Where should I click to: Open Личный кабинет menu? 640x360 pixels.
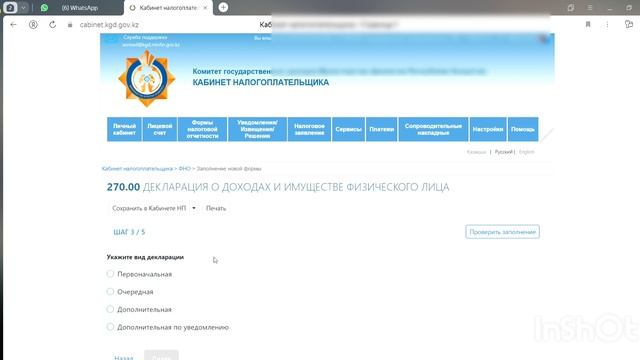(124, 129)
